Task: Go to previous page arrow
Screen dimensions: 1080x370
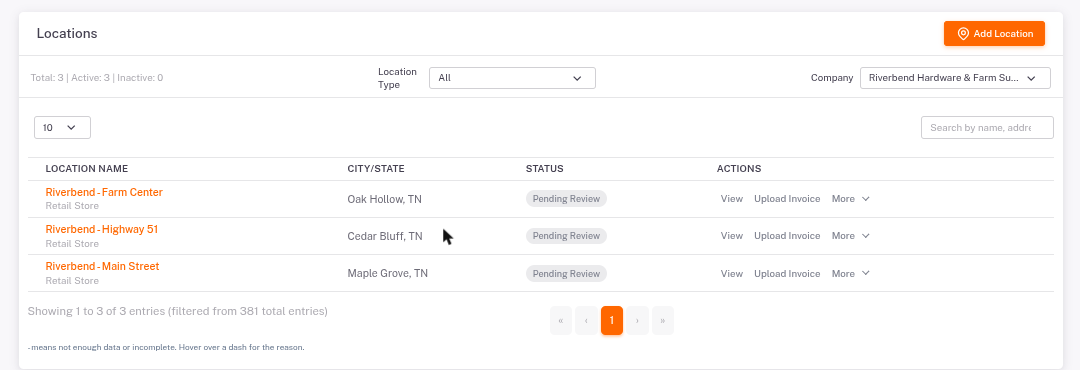Action: [x=586, y=320]
